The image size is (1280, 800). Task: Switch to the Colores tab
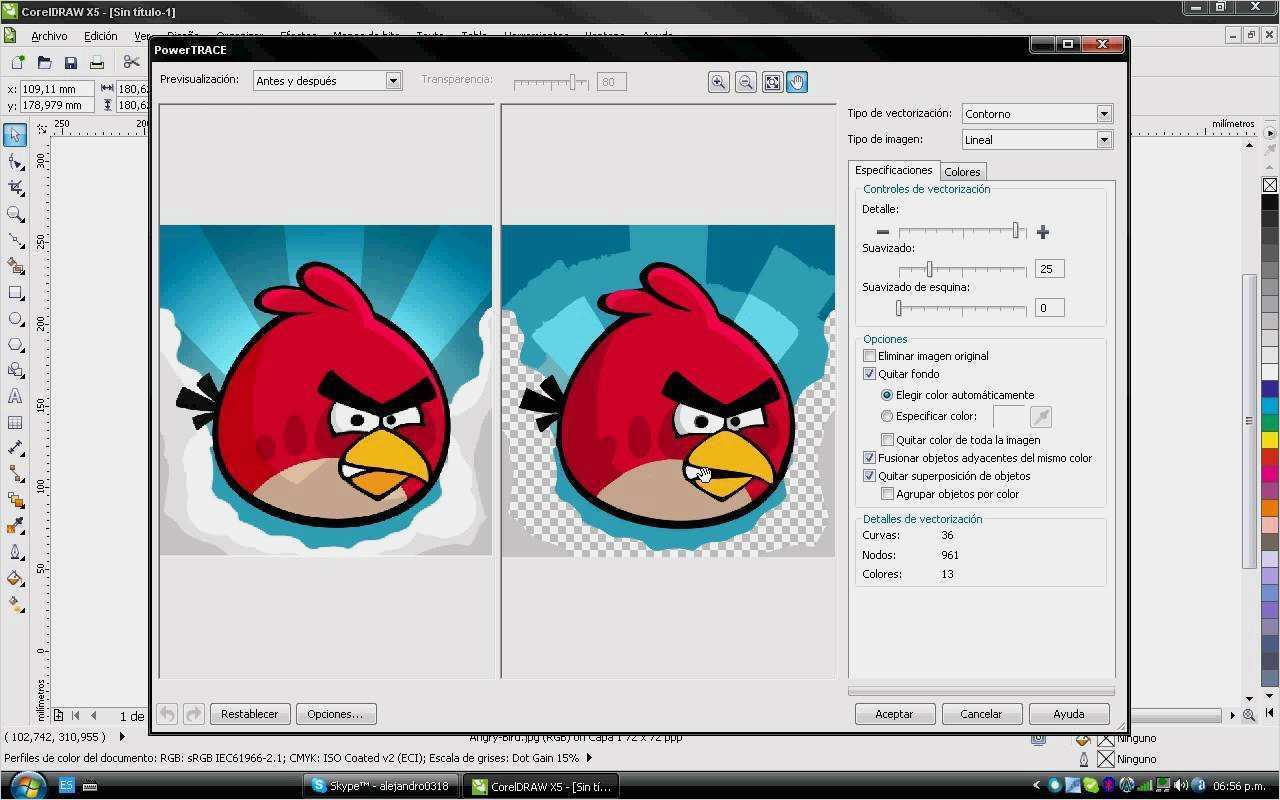pos(962,172)
